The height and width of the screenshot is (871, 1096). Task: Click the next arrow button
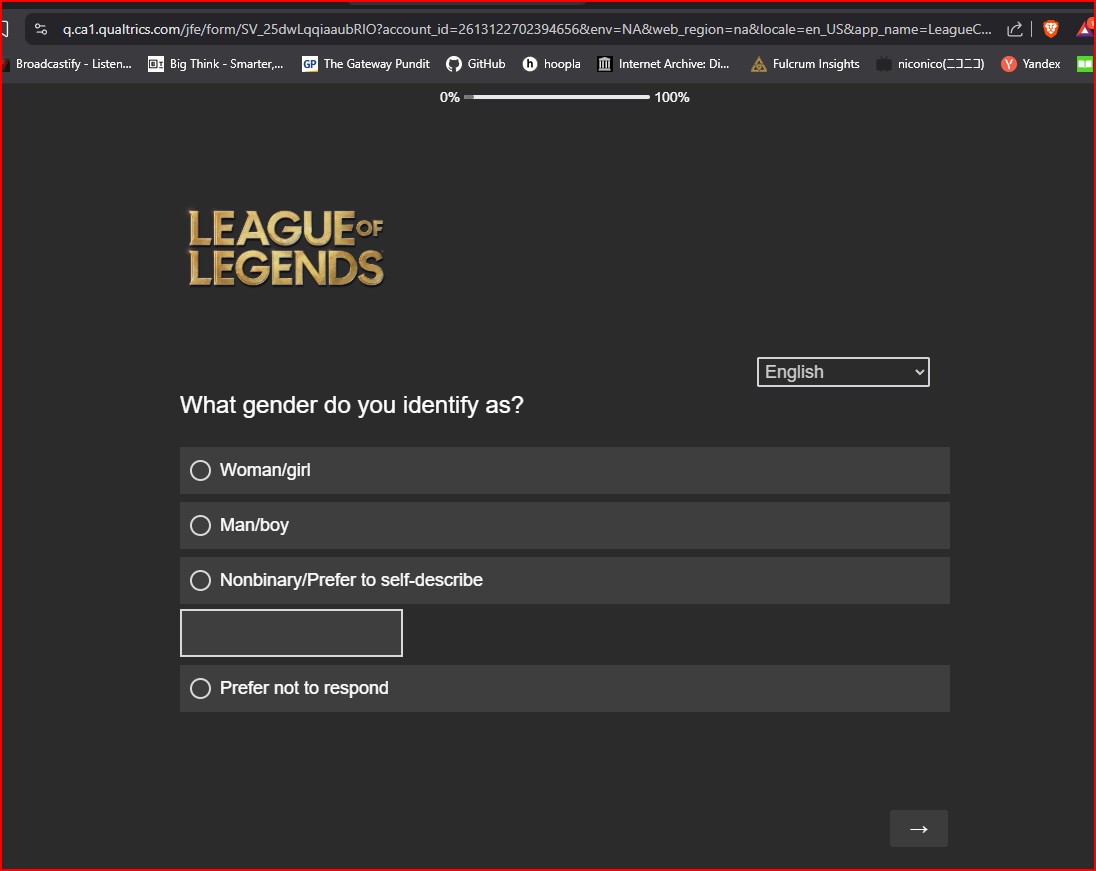point(918,829)
